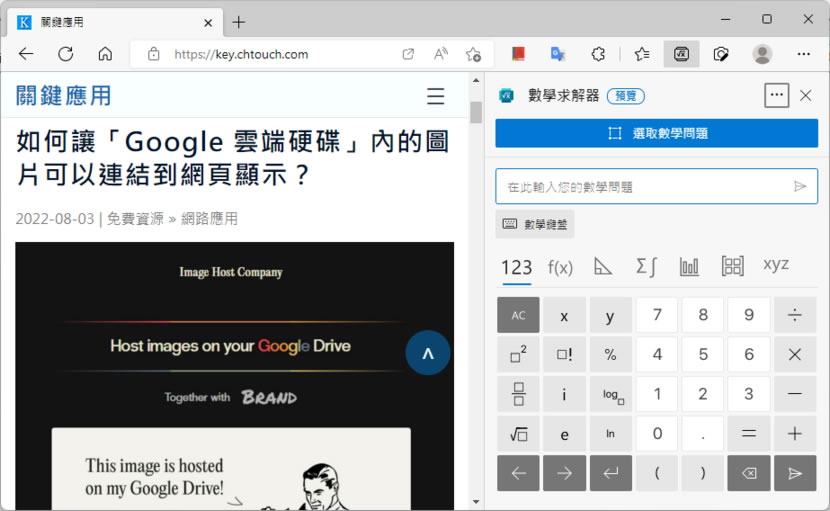Switch to the calculus sigma-integral tab

pyautogui.click(x=646, y=266)
